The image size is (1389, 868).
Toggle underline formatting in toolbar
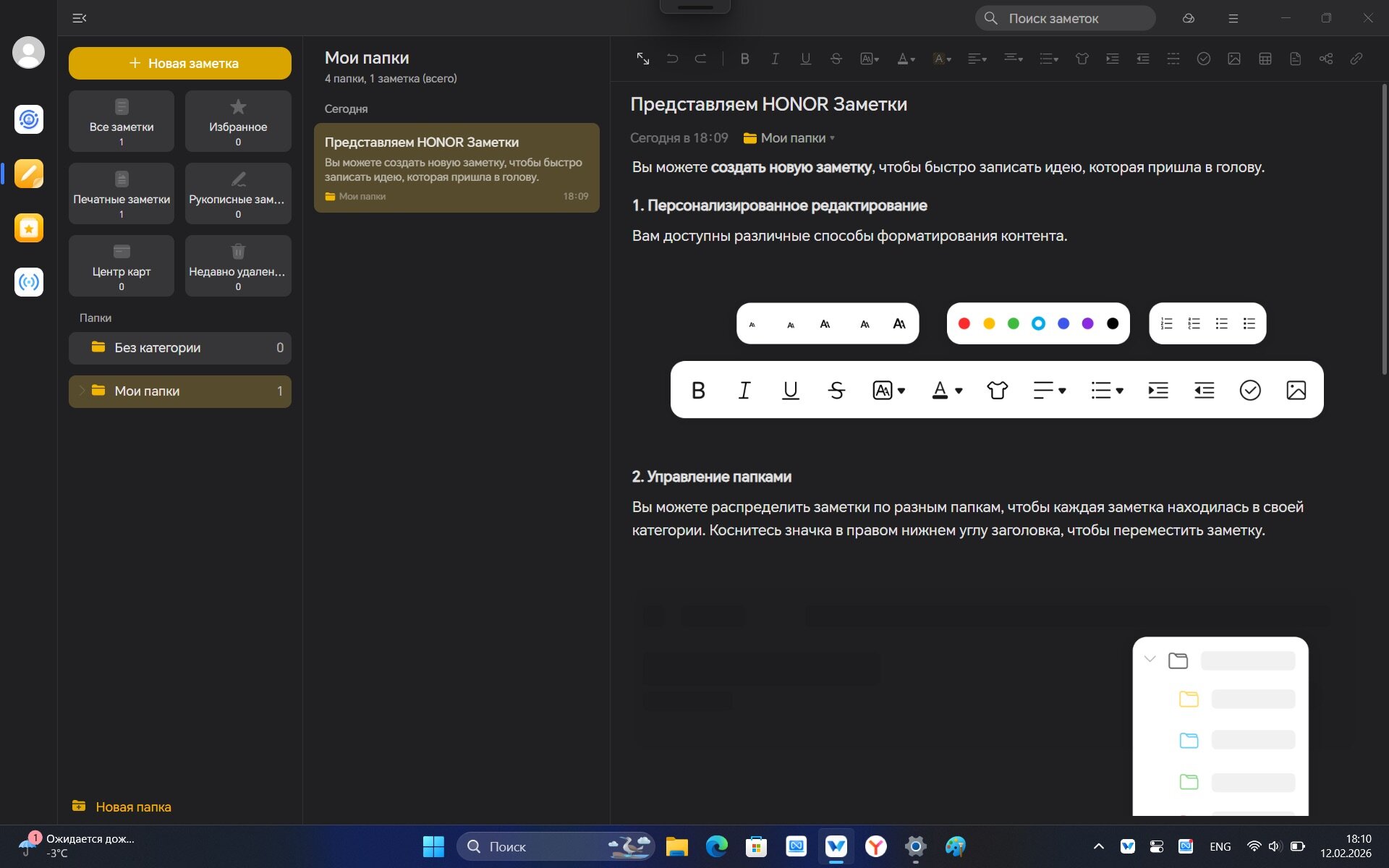tap(805, 59)
